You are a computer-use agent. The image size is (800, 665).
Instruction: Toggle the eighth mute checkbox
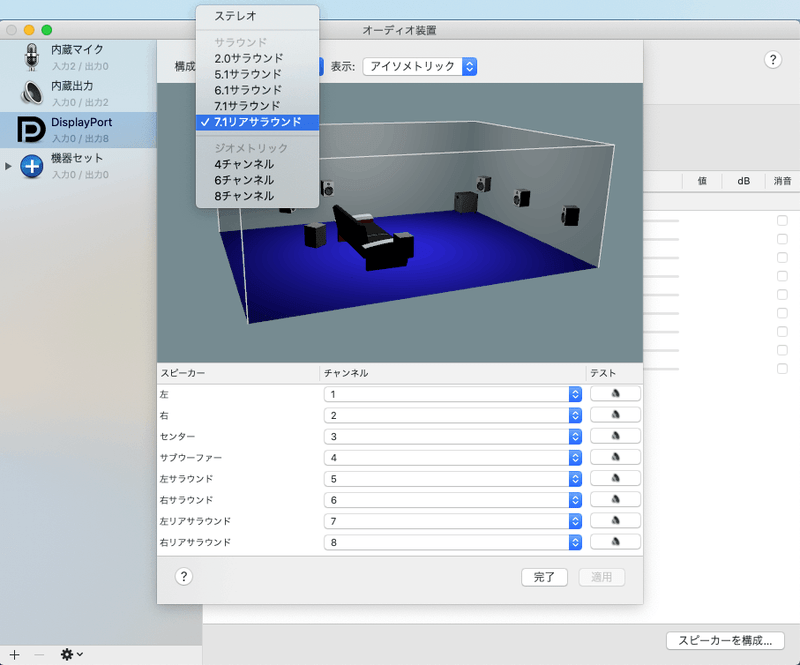(x=782, y=350)
